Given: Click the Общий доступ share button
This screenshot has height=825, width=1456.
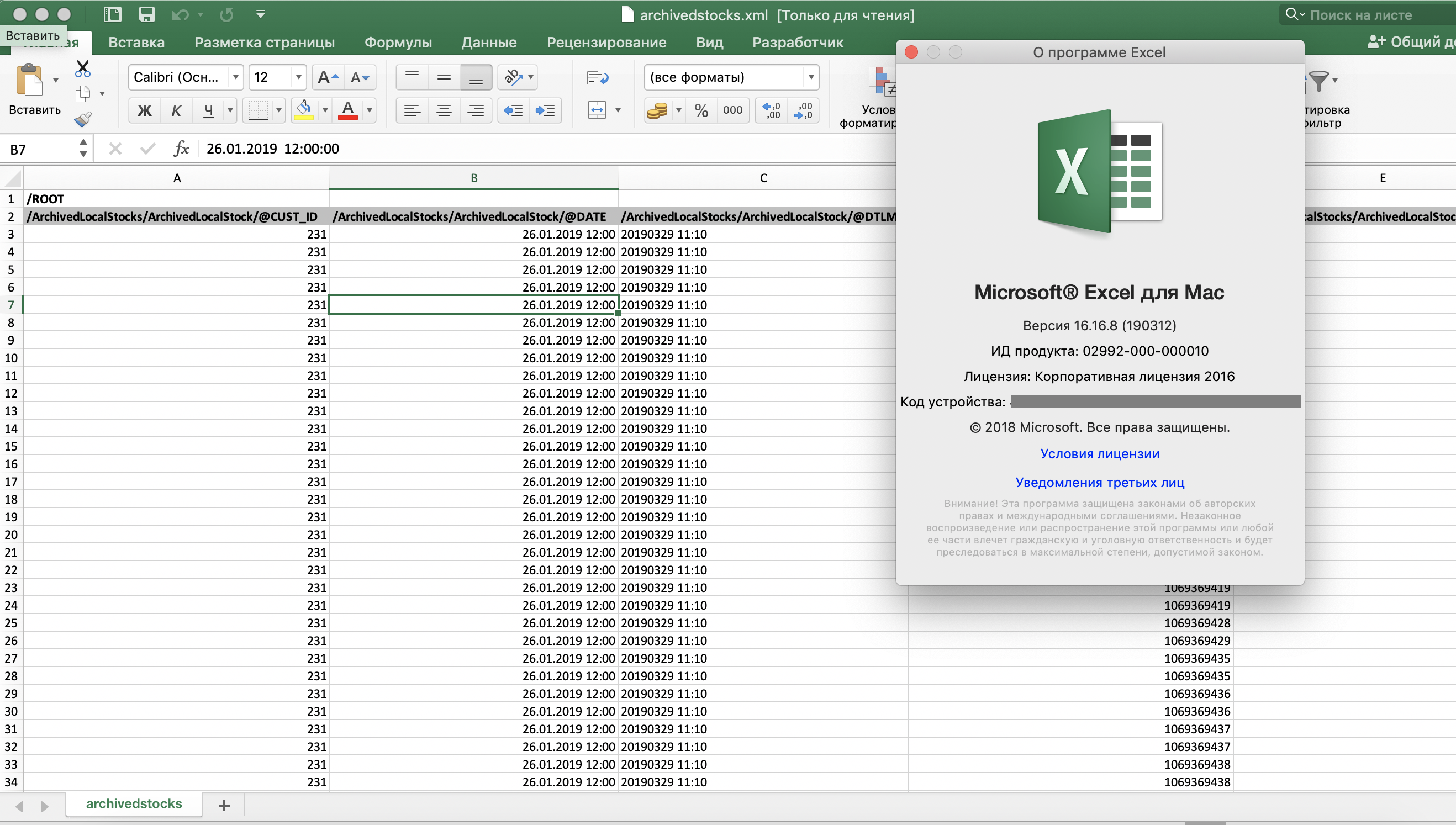Looking at the screenshot, I should click(1411, 41).
